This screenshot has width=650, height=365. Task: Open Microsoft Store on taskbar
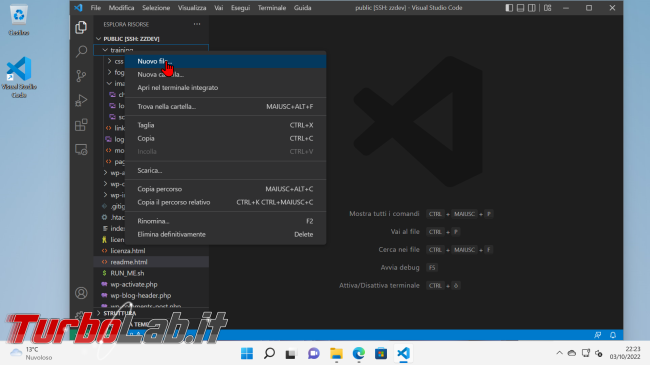pyautogui.click(x=381, y=353)
